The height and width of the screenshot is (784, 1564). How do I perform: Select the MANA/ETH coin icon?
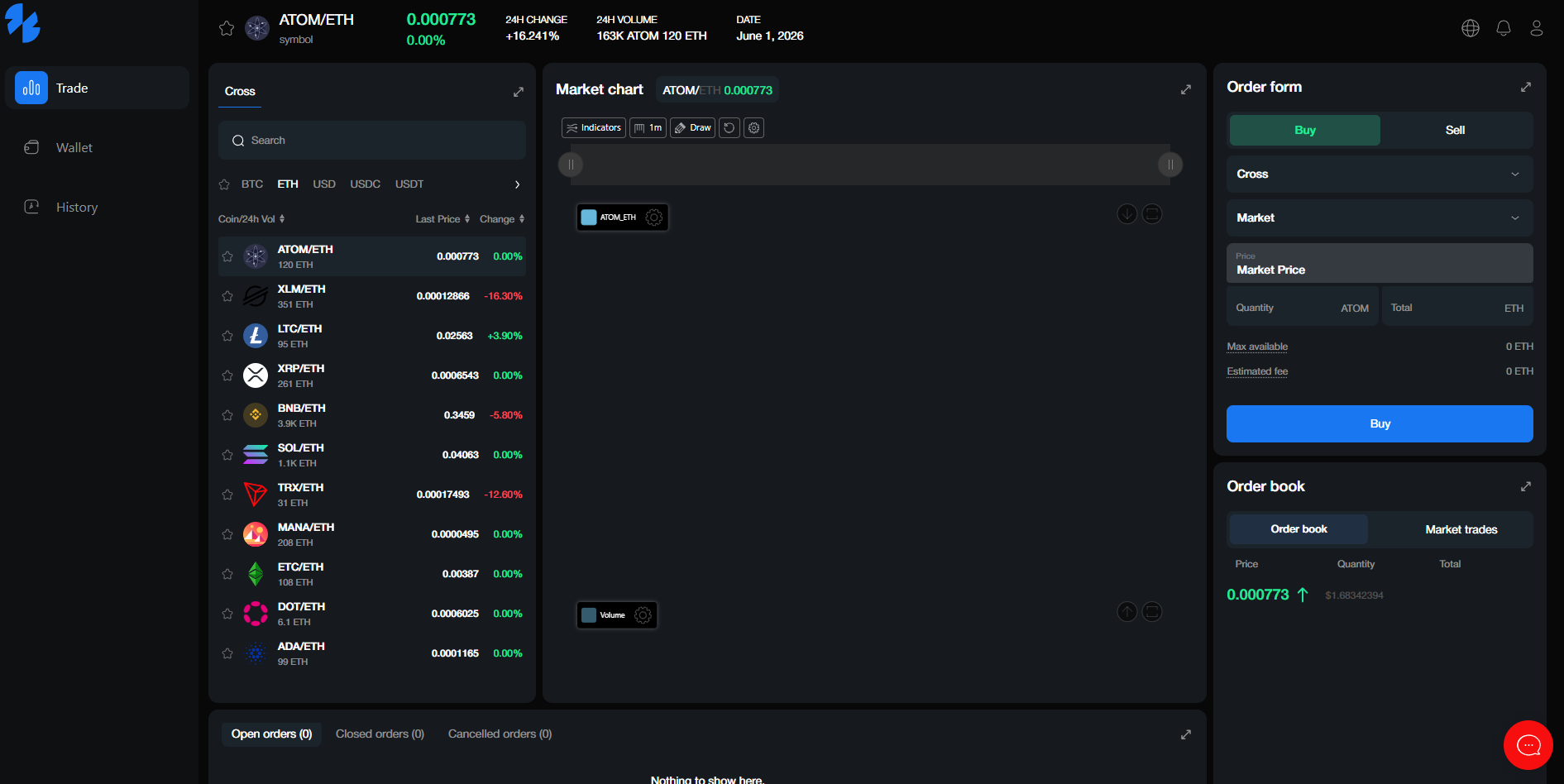click(256, 534)
